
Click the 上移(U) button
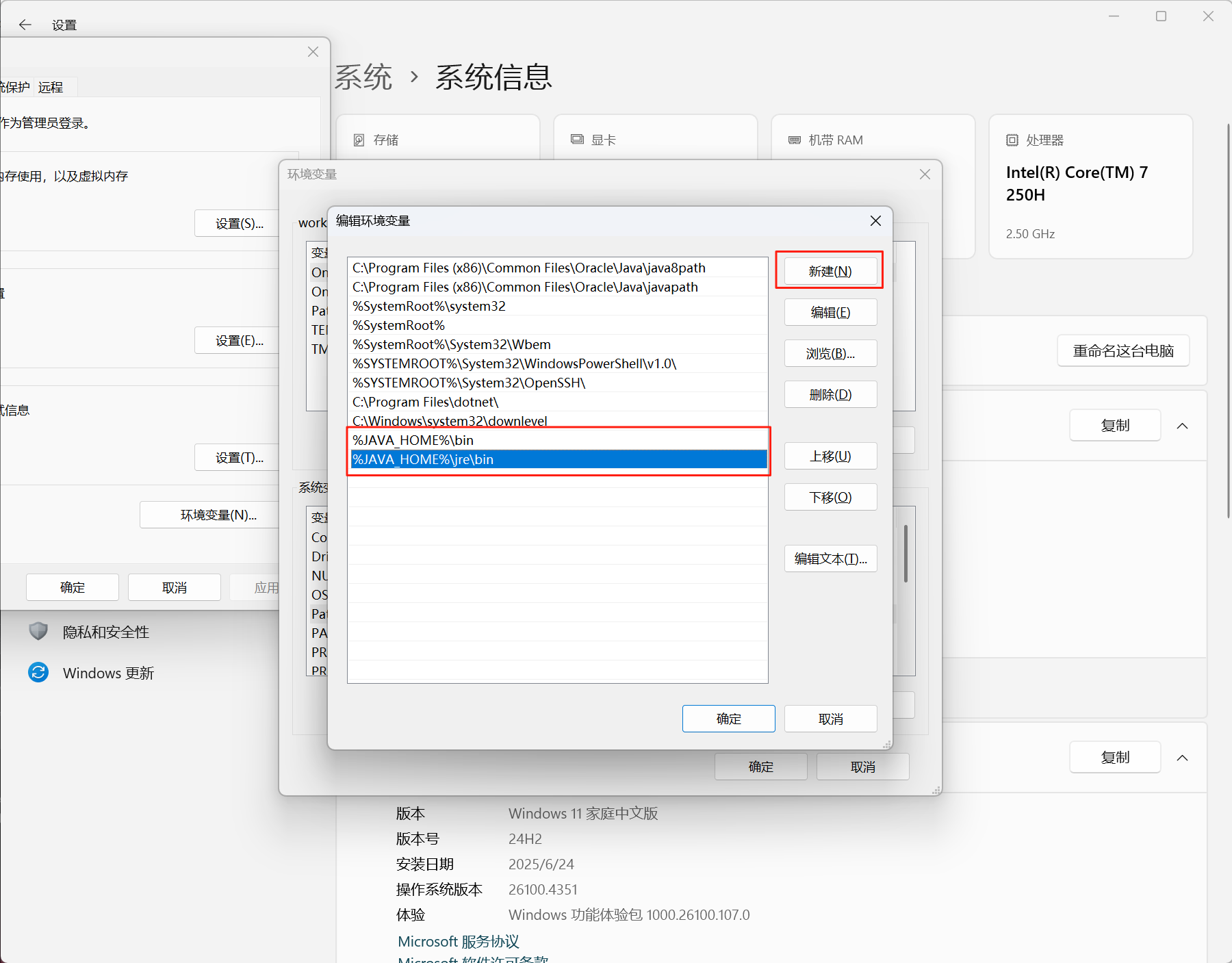tap(830, 456)
